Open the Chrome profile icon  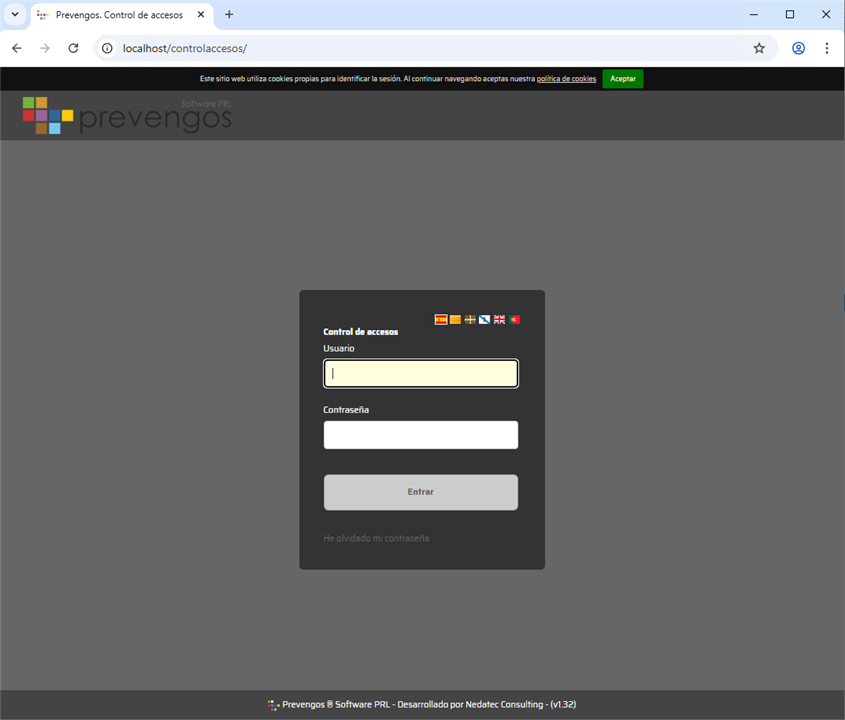pos(798,48)
